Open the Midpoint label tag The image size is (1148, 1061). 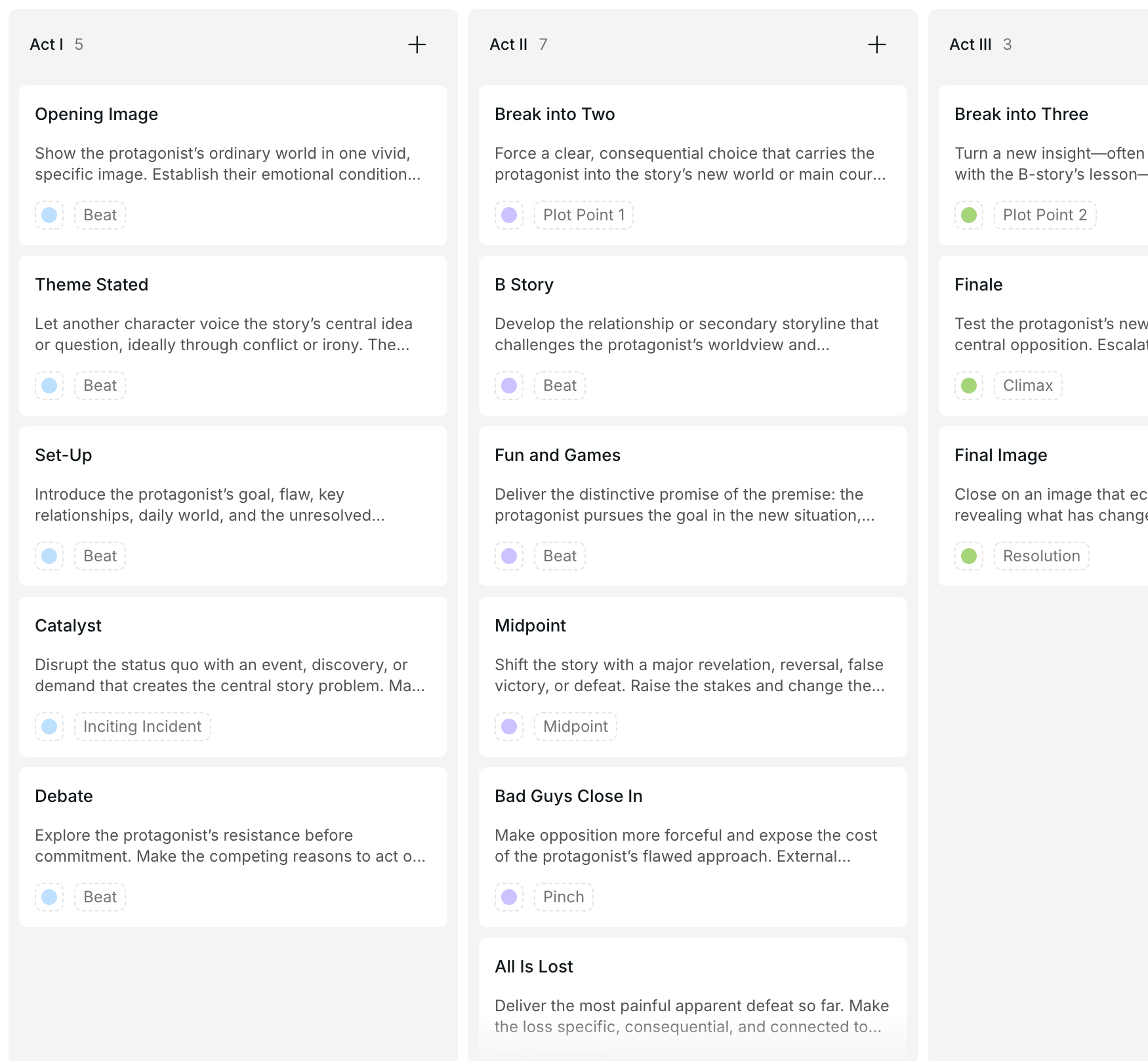tap(575, 727)
